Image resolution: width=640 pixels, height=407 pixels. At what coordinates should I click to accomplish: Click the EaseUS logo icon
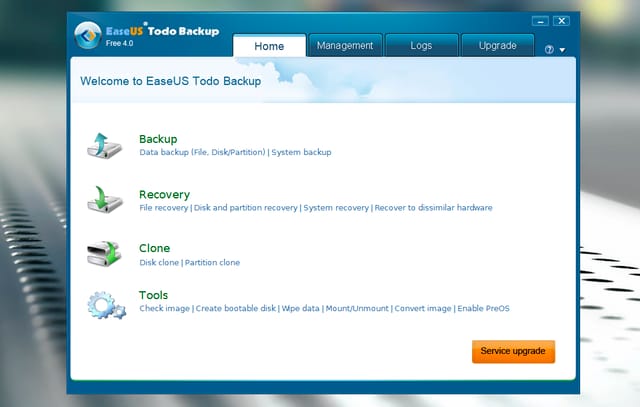88,35
